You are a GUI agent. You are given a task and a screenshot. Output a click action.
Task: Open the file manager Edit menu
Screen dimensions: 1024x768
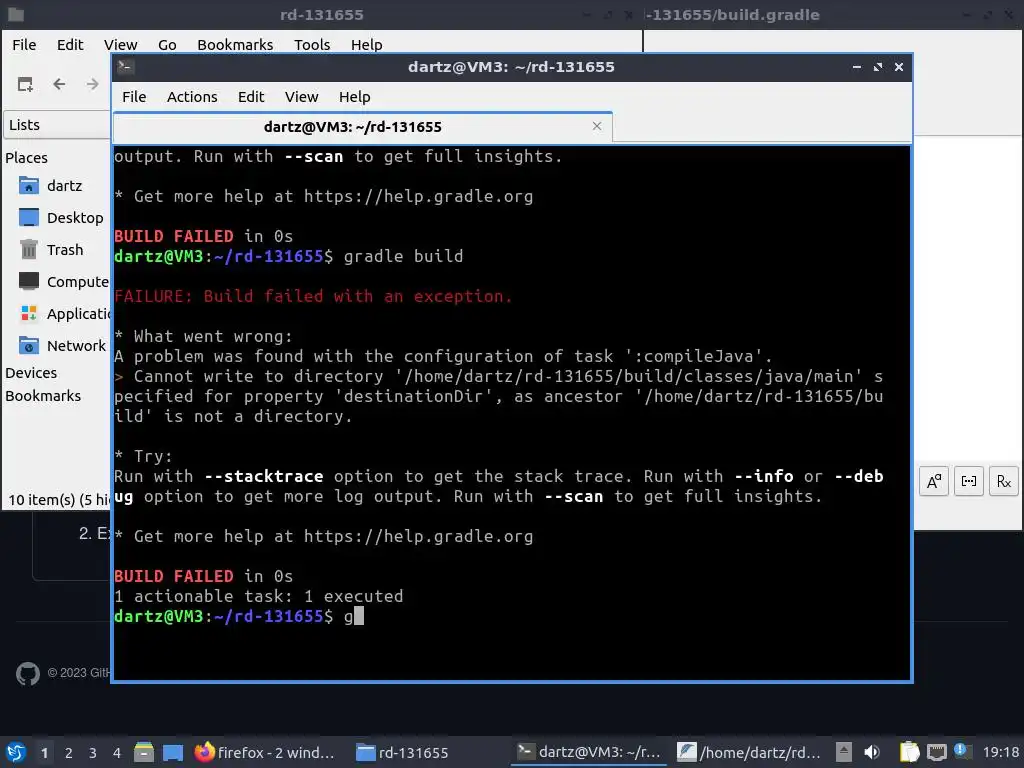click(x=70, y=44)
